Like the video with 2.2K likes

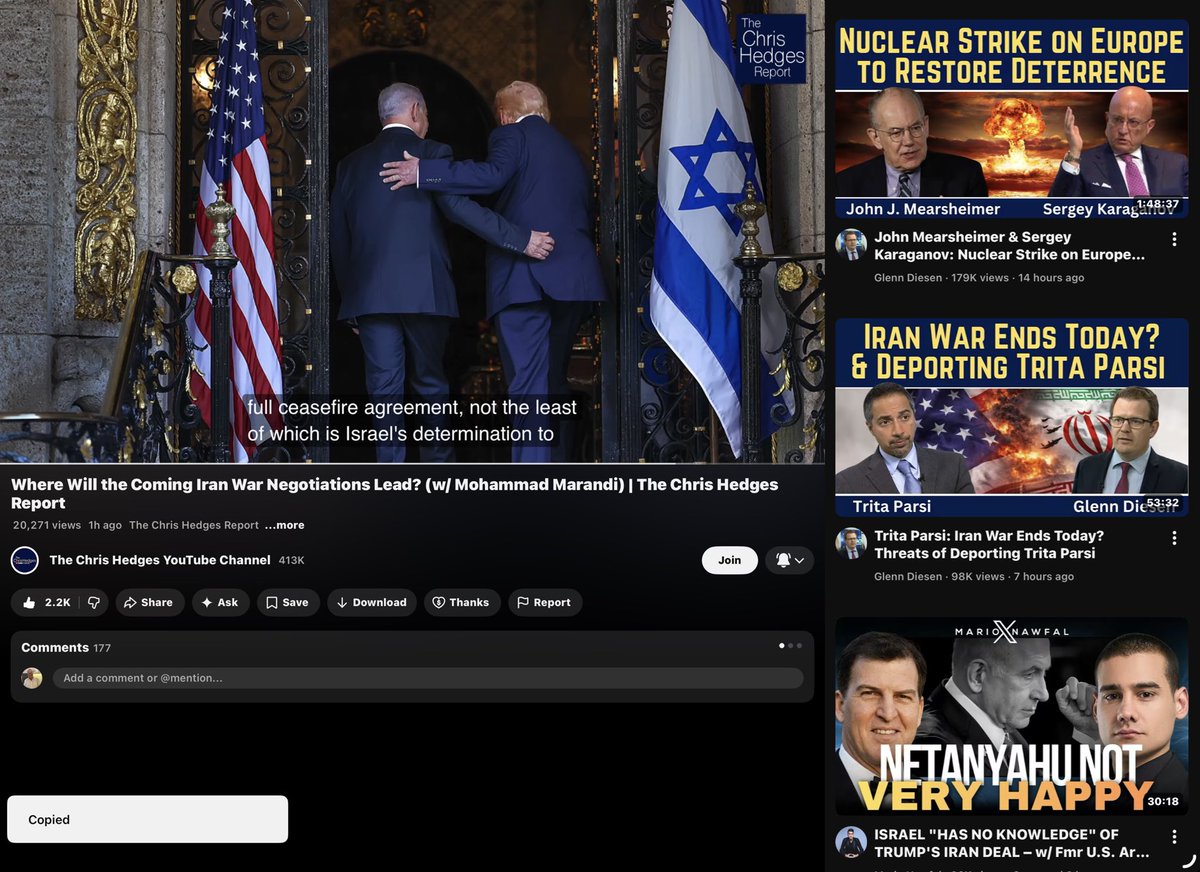pos(45,602)
